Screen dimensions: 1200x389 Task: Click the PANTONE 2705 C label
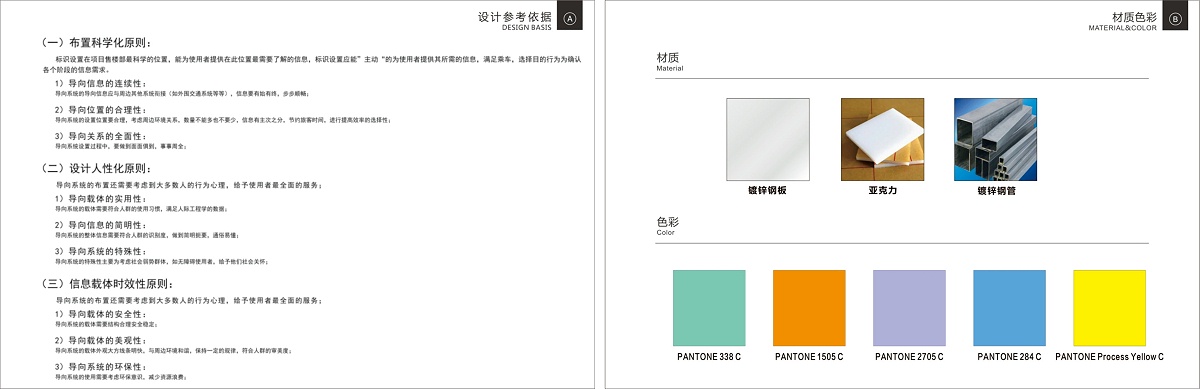[910, 356]
